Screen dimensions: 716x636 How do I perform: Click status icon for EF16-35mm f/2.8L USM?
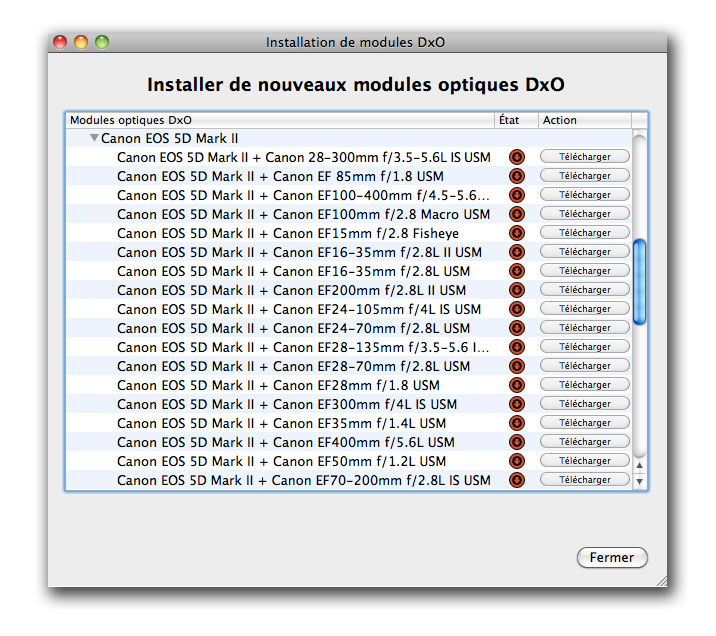point(516,271)
